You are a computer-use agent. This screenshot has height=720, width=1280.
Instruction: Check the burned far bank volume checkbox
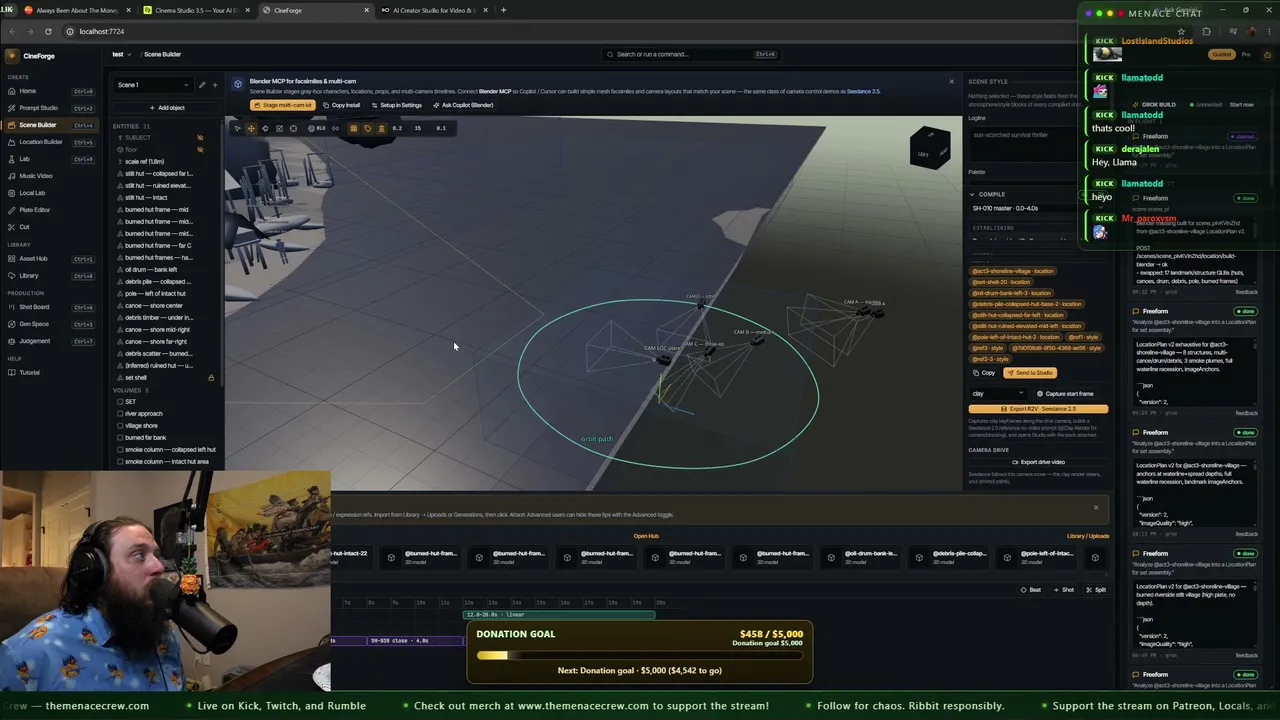point(121,438)
